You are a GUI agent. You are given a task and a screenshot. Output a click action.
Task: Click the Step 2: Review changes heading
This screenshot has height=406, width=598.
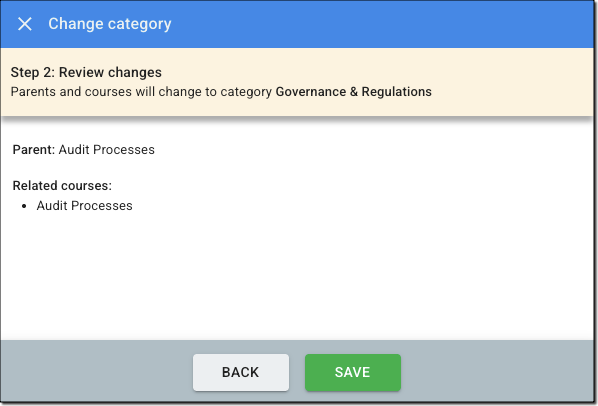pyautogui.click(x=86, y=72)
